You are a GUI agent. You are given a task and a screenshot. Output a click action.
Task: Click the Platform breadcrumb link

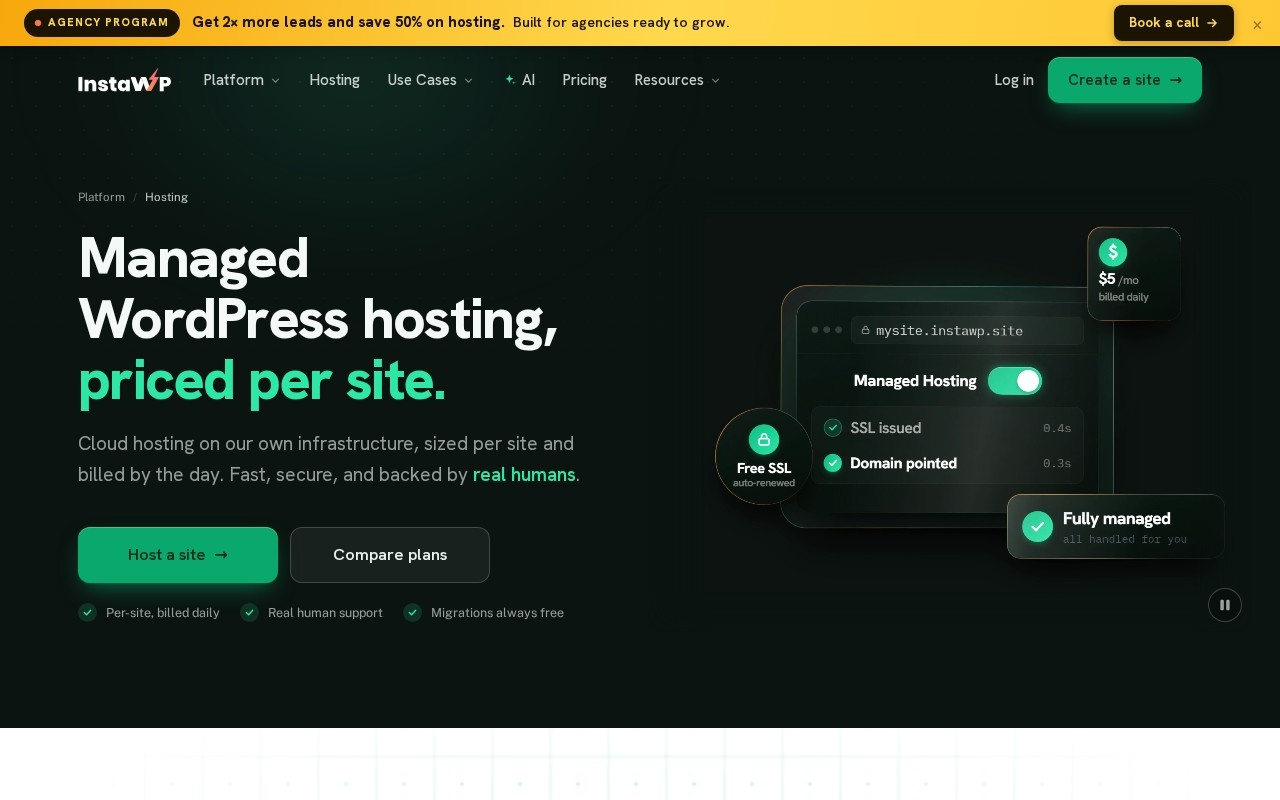pyautogui.click(x=101, y=197)
